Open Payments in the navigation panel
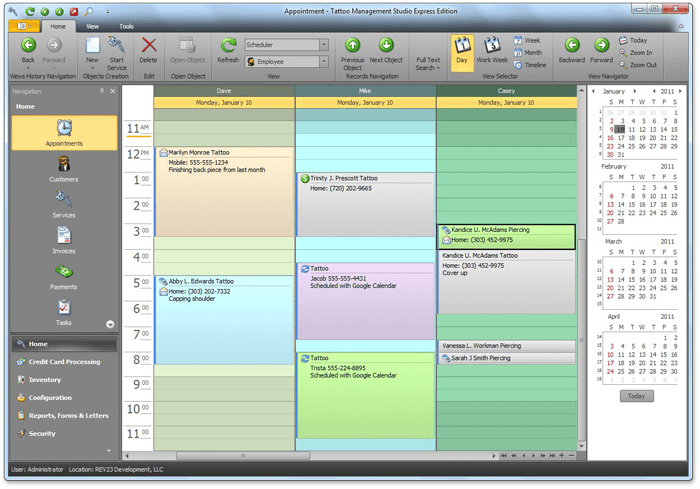Image resolution: width=700 pixels, height=489 pixels. 64,277
